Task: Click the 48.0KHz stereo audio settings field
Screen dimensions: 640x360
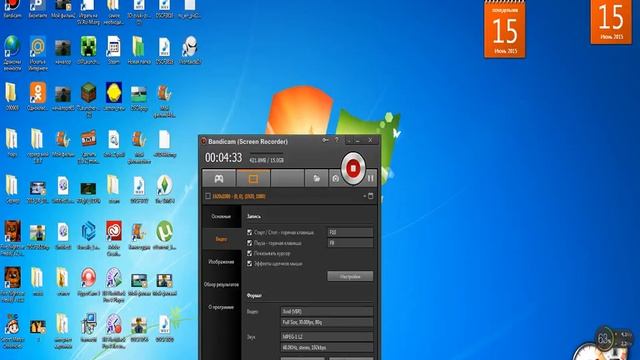Action: pos(327,348)
